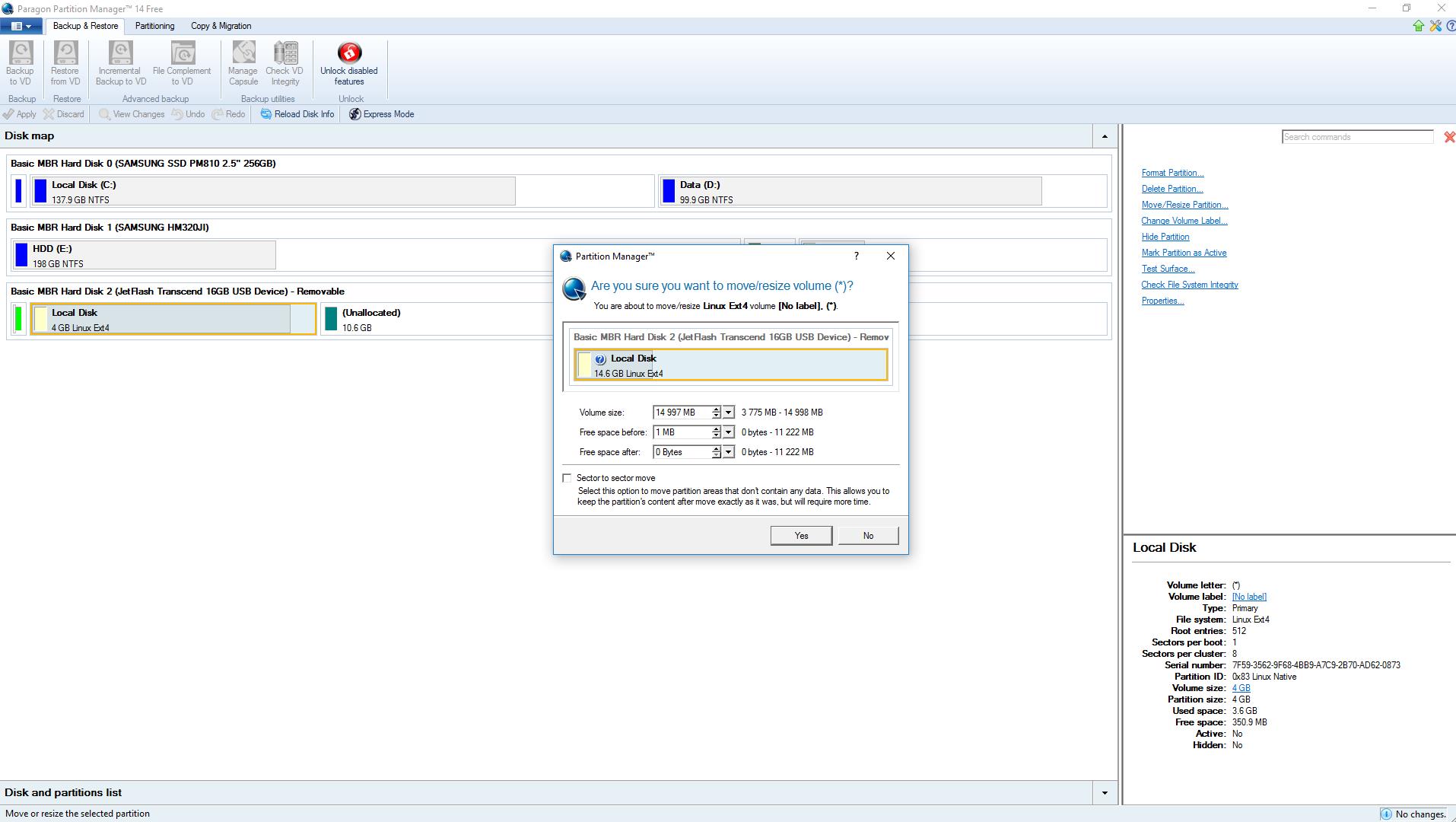Click Redo toolbar item

[x=229, y=114]
